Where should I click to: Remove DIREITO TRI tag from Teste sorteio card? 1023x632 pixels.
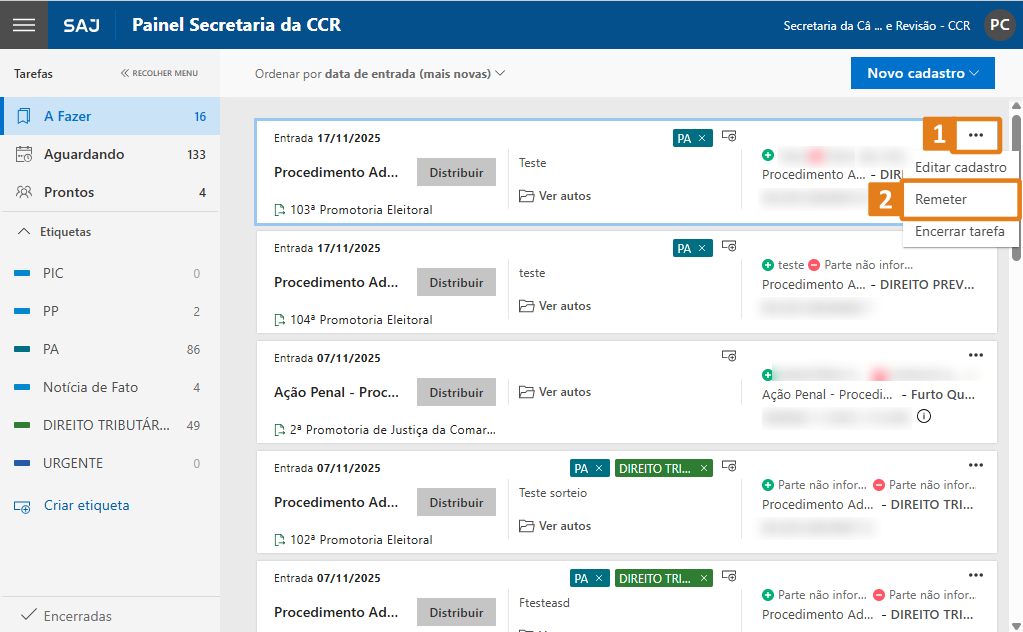704,468
